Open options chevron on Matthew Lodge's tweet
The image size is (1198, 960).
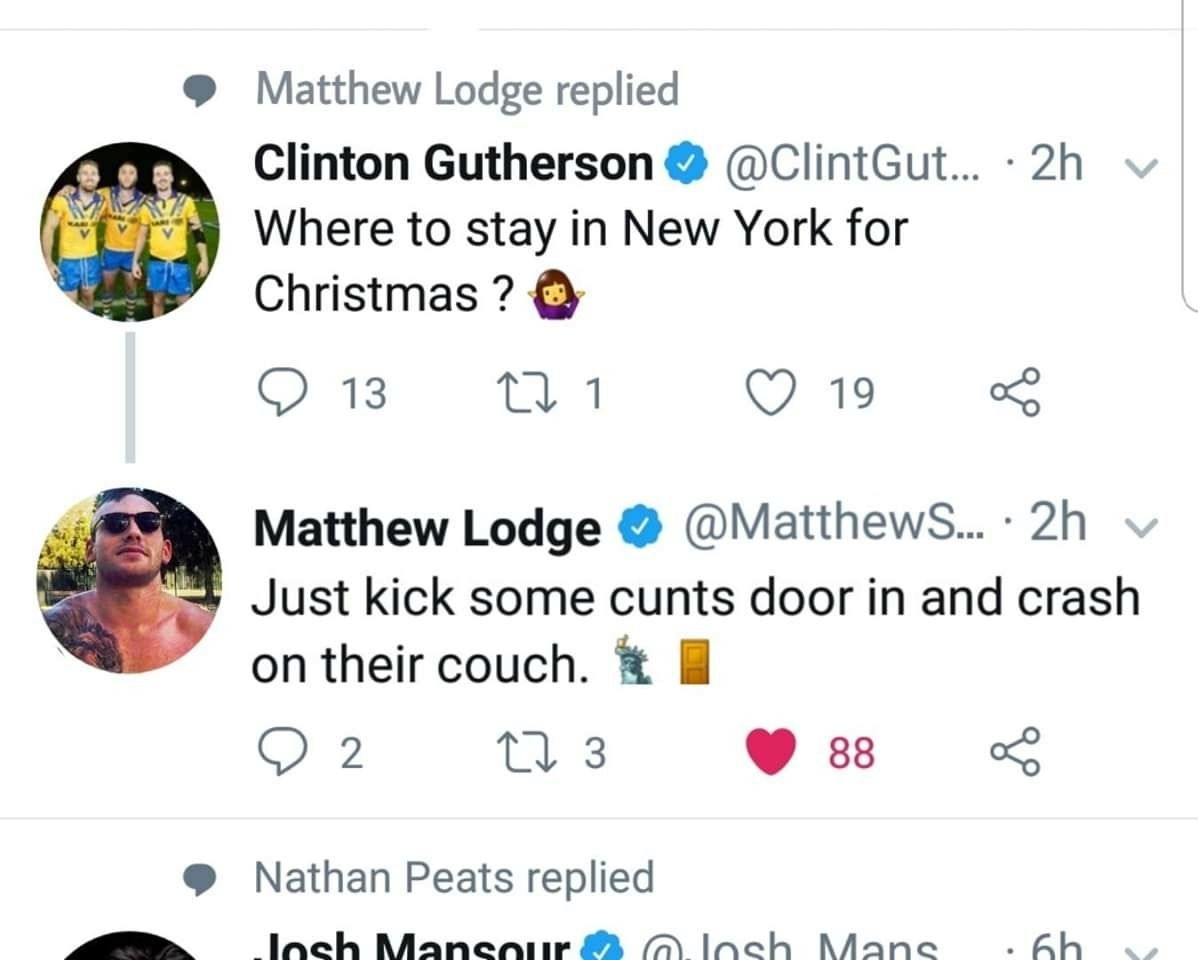tap(1141, 527)
